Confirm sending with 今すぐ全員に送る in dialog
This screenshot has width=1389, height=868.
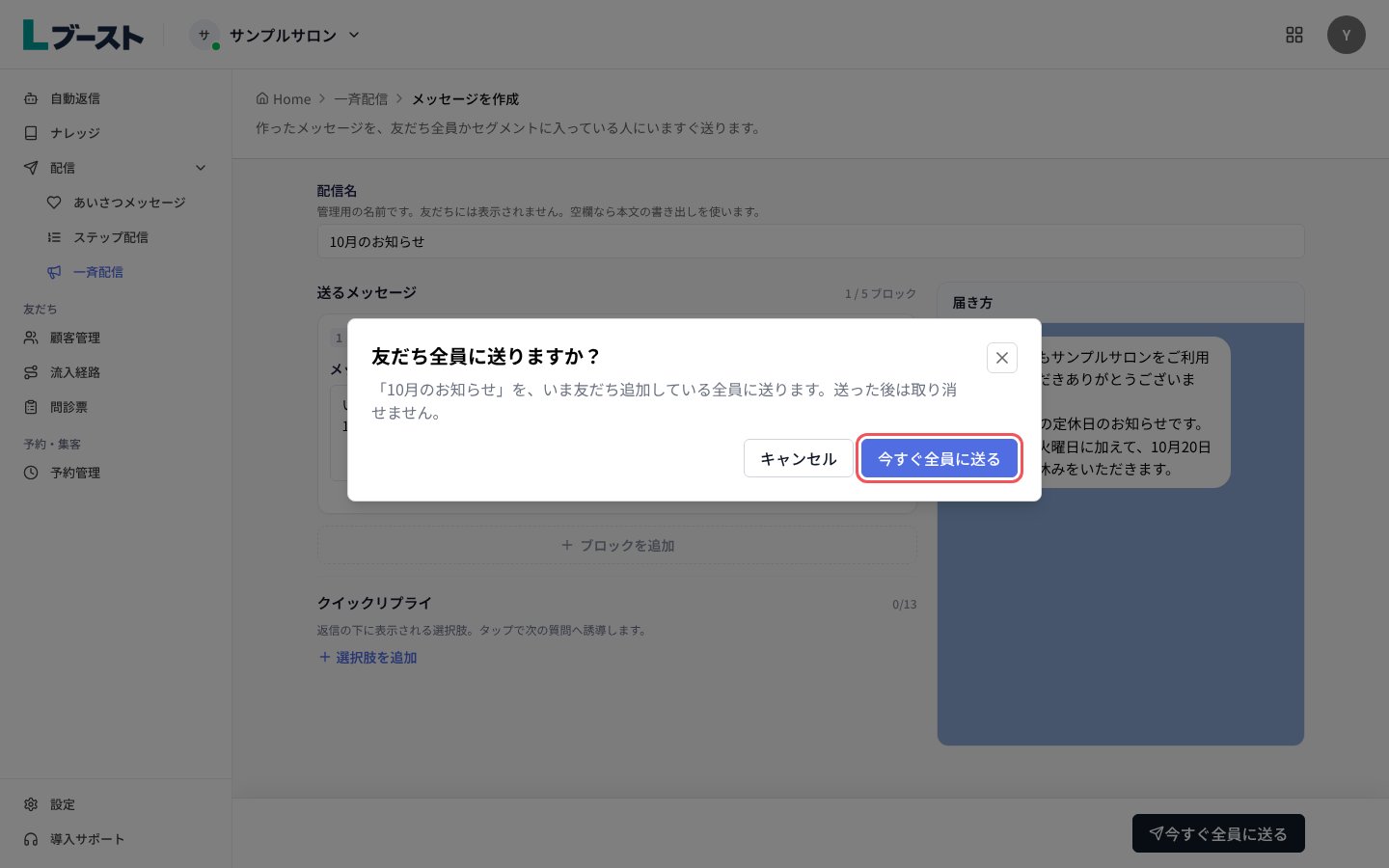939,458
